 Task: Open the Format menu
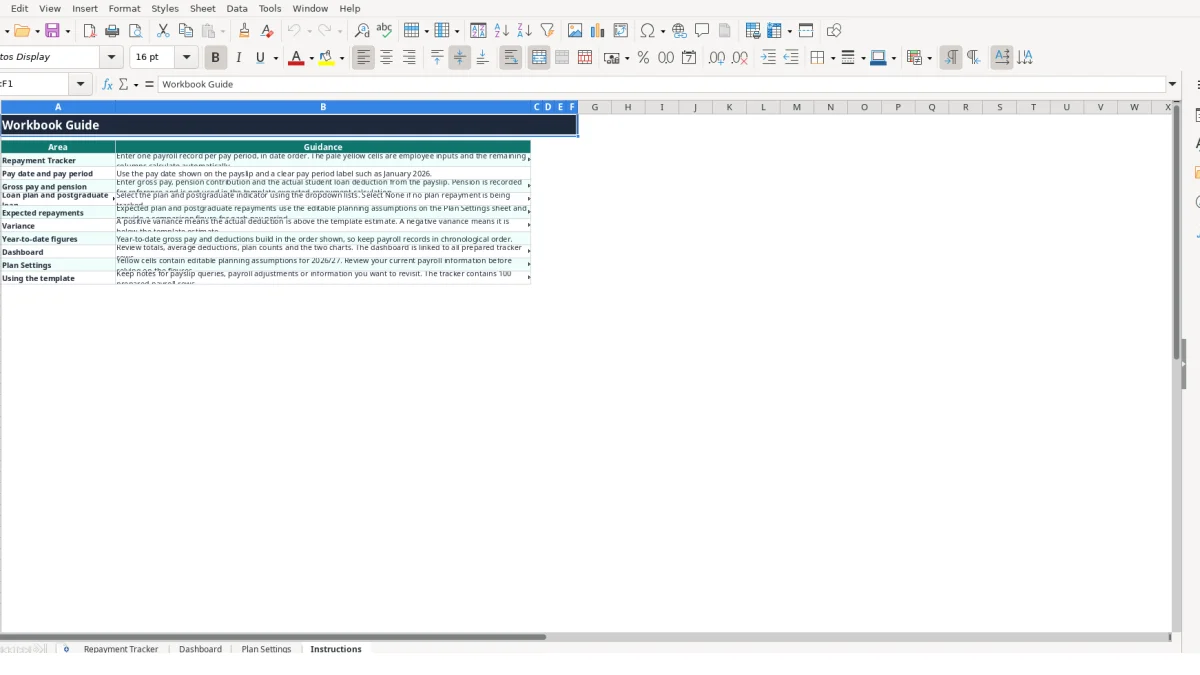(124, 8)
